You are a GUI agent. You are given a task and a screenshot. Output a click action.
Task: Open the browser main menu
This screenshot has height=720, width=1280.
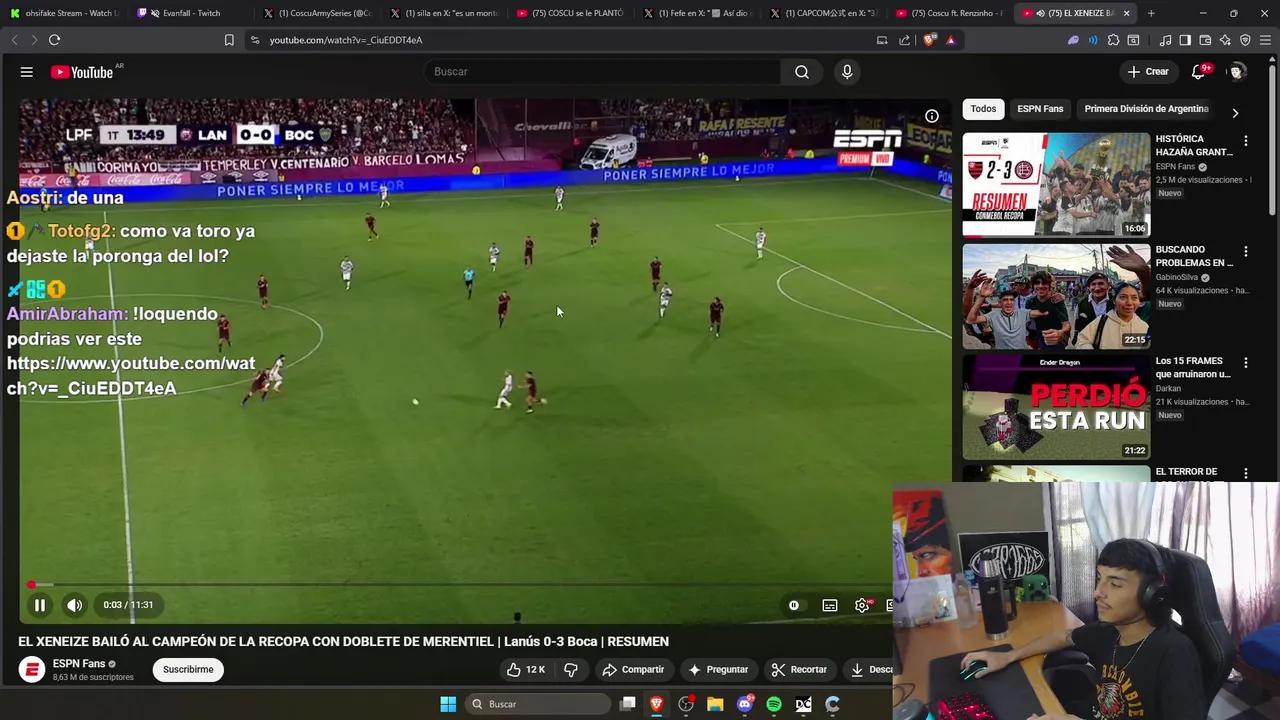[1265, 40]
